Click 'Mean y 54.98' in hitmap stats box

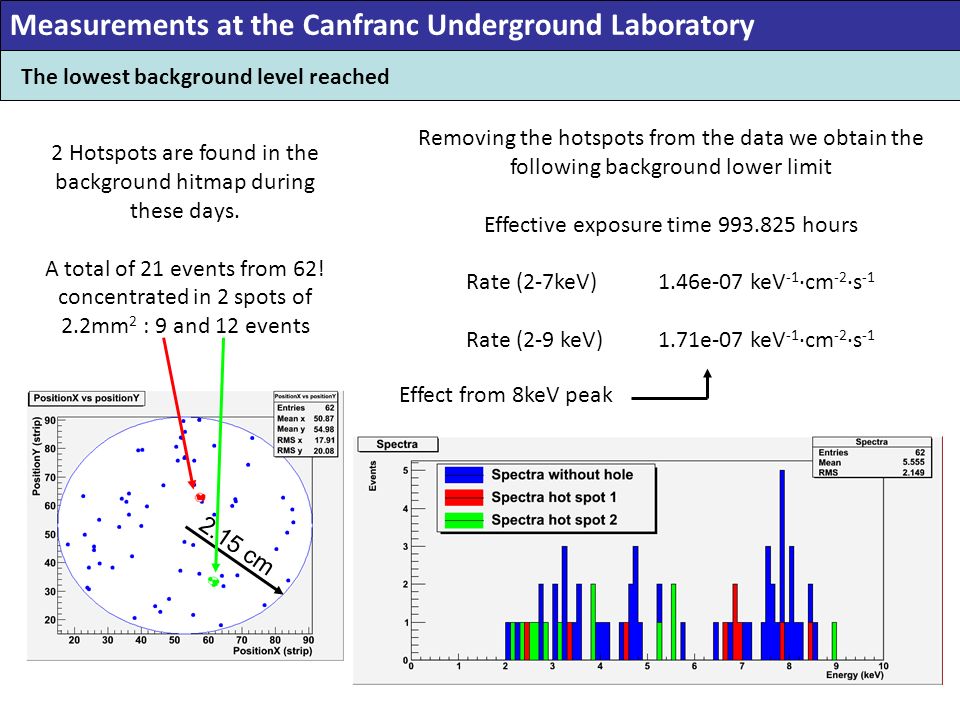click(x=306, y=429)
